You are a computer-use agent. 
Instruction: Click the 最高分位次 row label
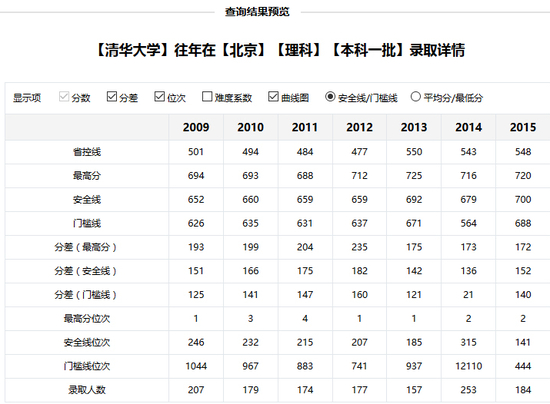click(x=87, y=319)
